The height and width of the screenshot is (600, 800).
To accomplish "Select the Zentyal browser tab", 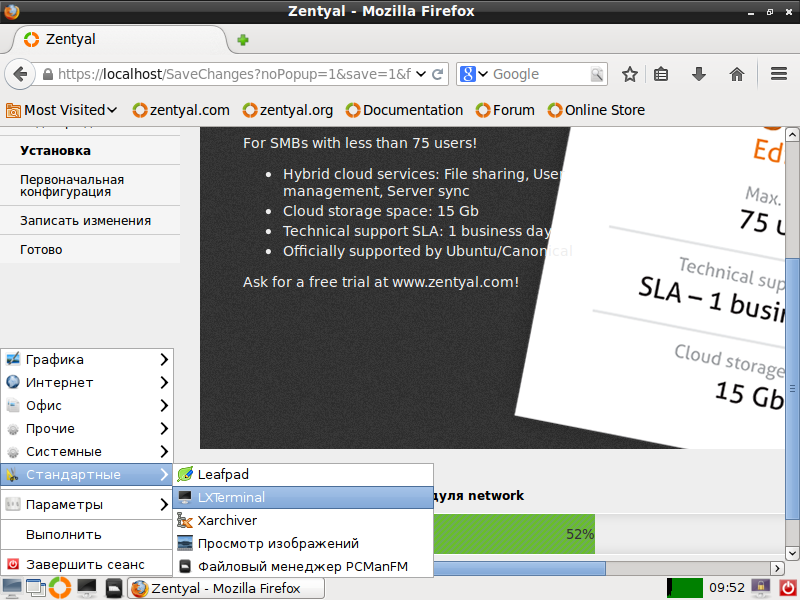I will point(118,39).
